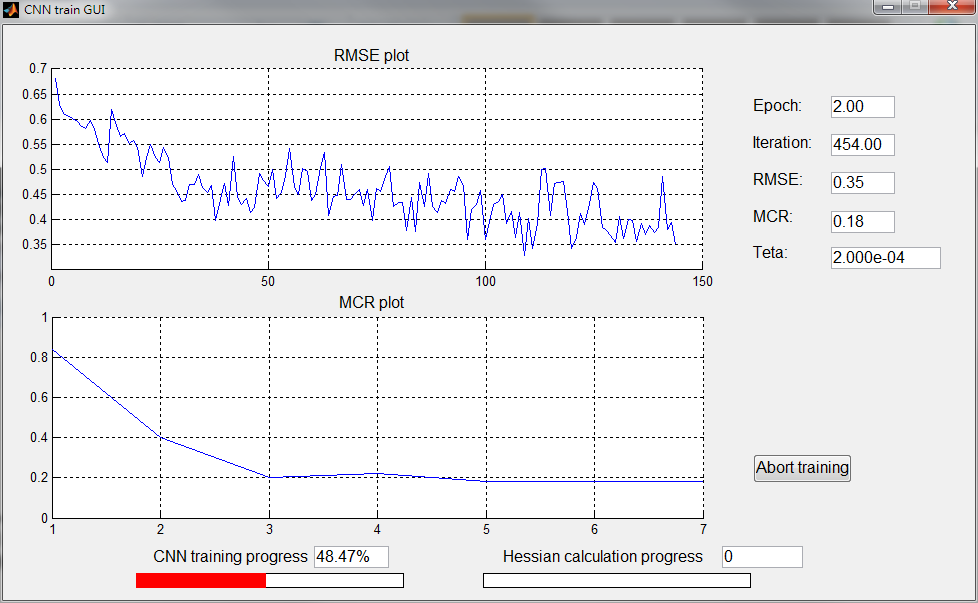Click inside the MCR plot axes
The height and width of the screenshot is (603, 978).
377,418
